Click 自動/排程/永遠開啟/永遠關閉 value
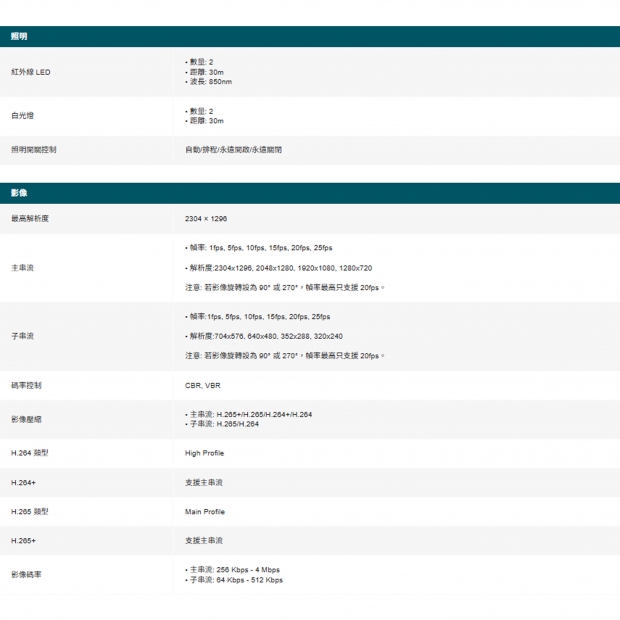The width and height of the screenshot is (620, 620). click(233, 149)
